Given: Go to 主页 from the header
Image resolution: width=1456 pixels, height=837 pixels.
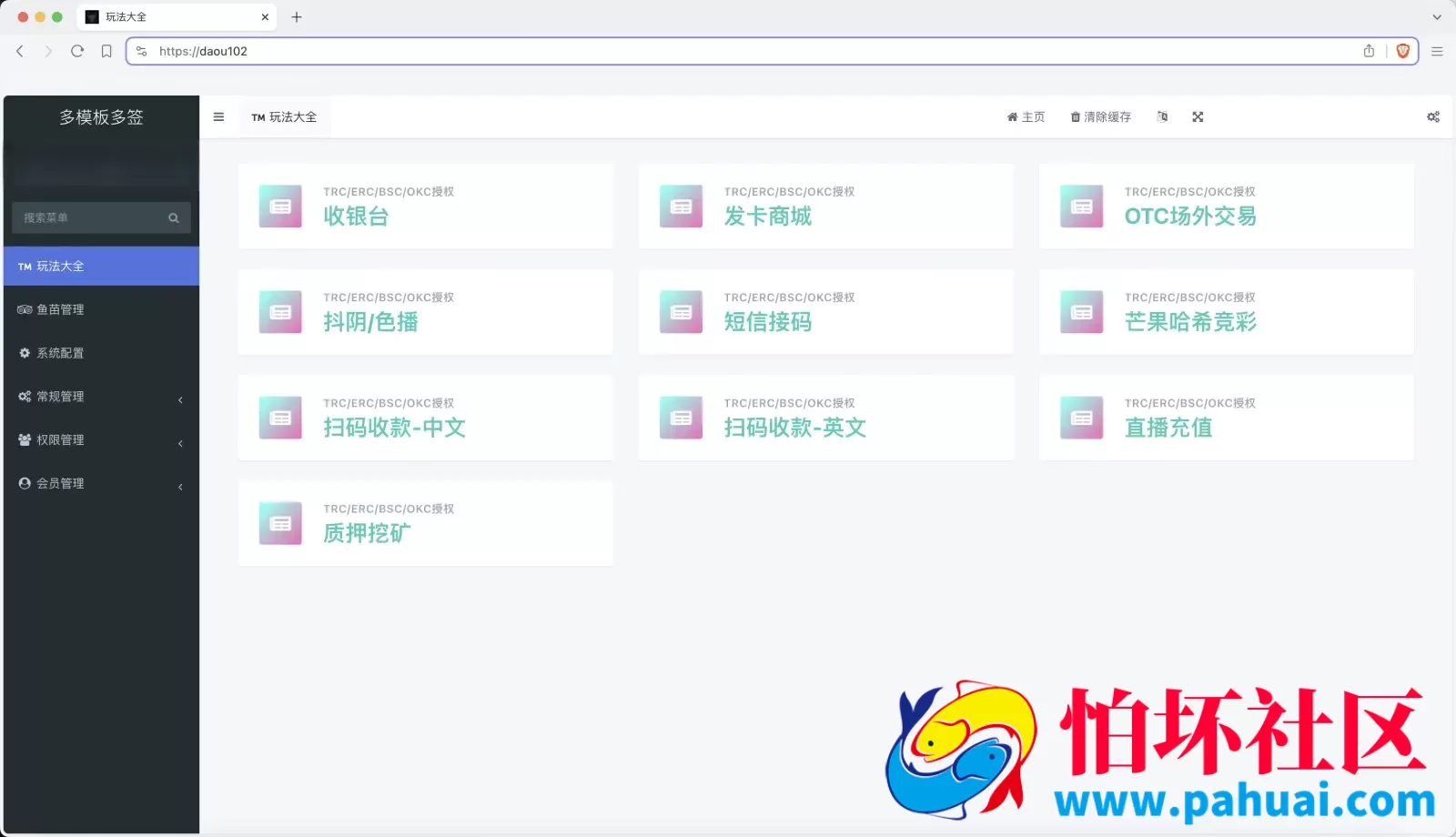Looking at the screenshot, I should point(1026,116).
